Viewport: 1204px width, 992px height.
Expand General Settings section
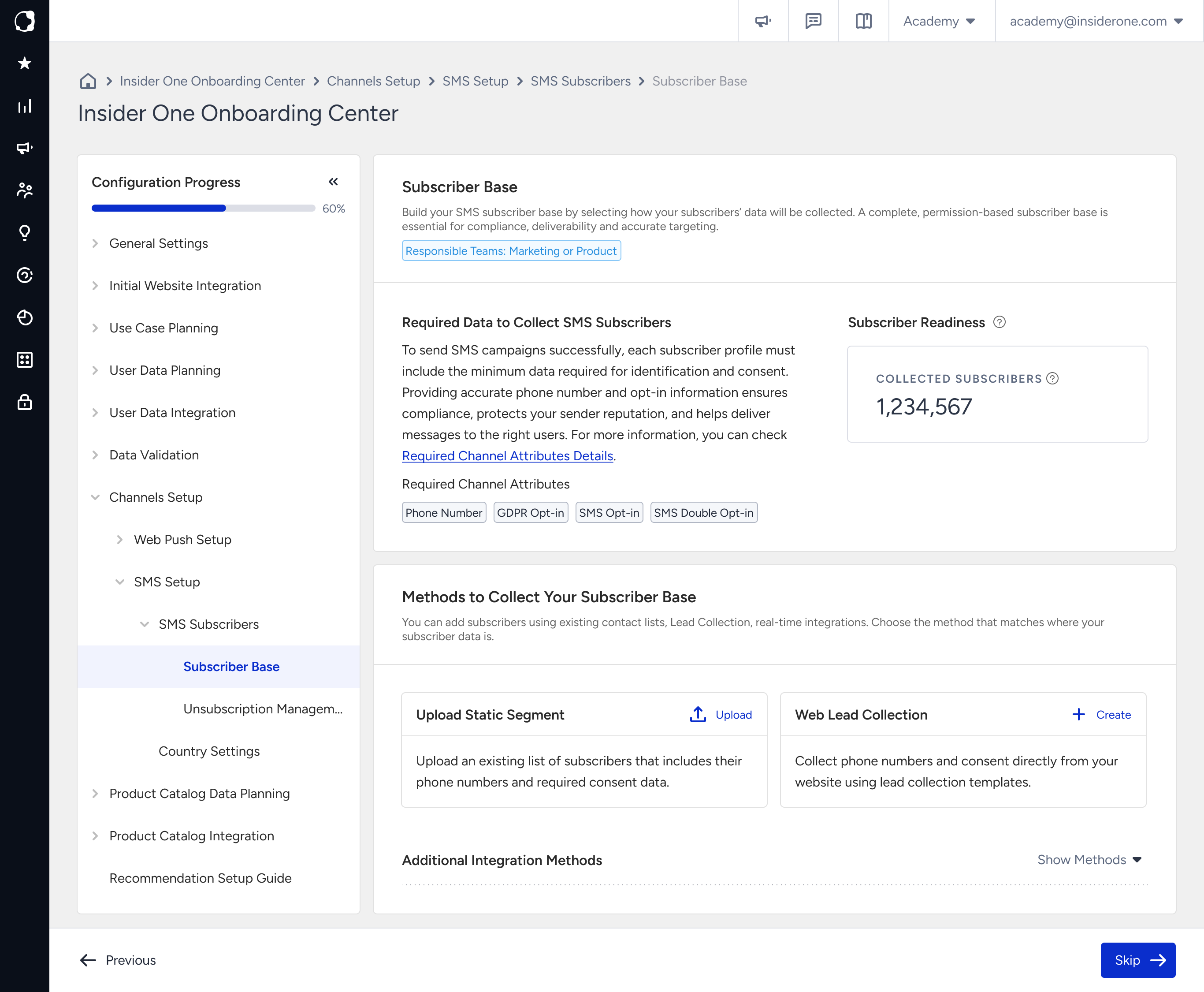pos(95,243)
